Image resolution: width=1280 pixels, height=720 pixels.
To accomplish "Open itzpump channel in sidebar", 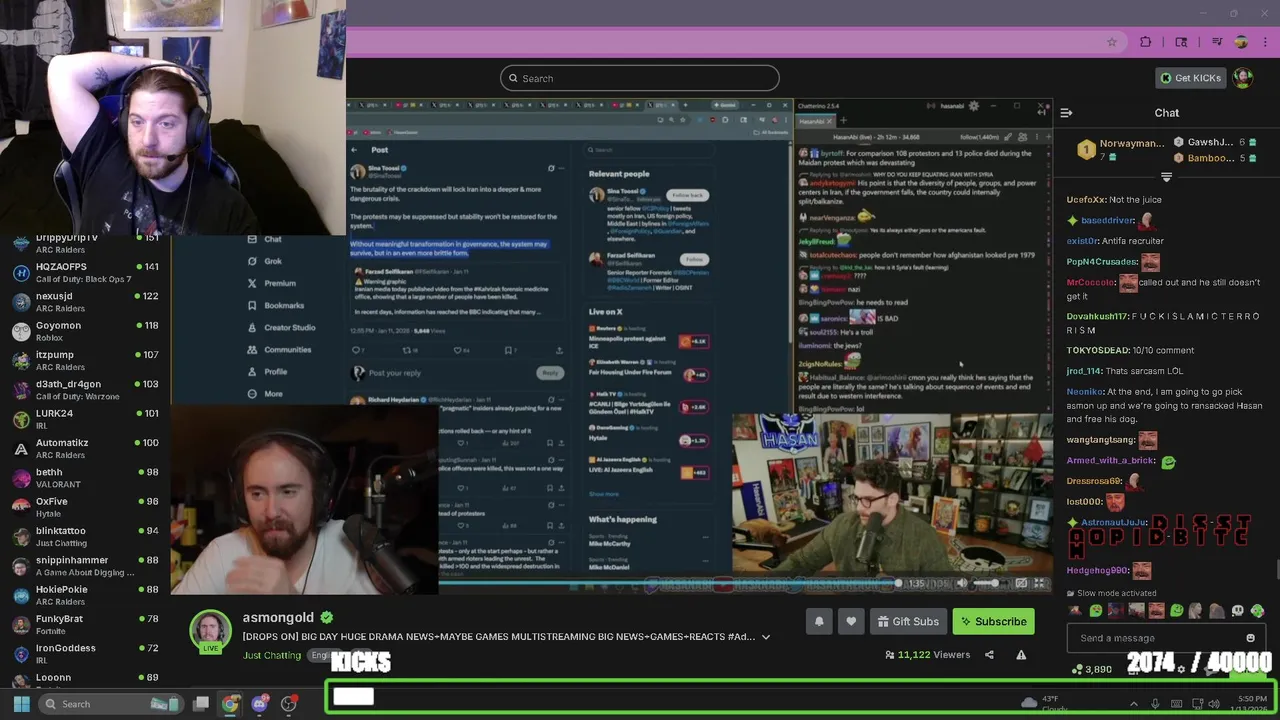I will [85, 361].
